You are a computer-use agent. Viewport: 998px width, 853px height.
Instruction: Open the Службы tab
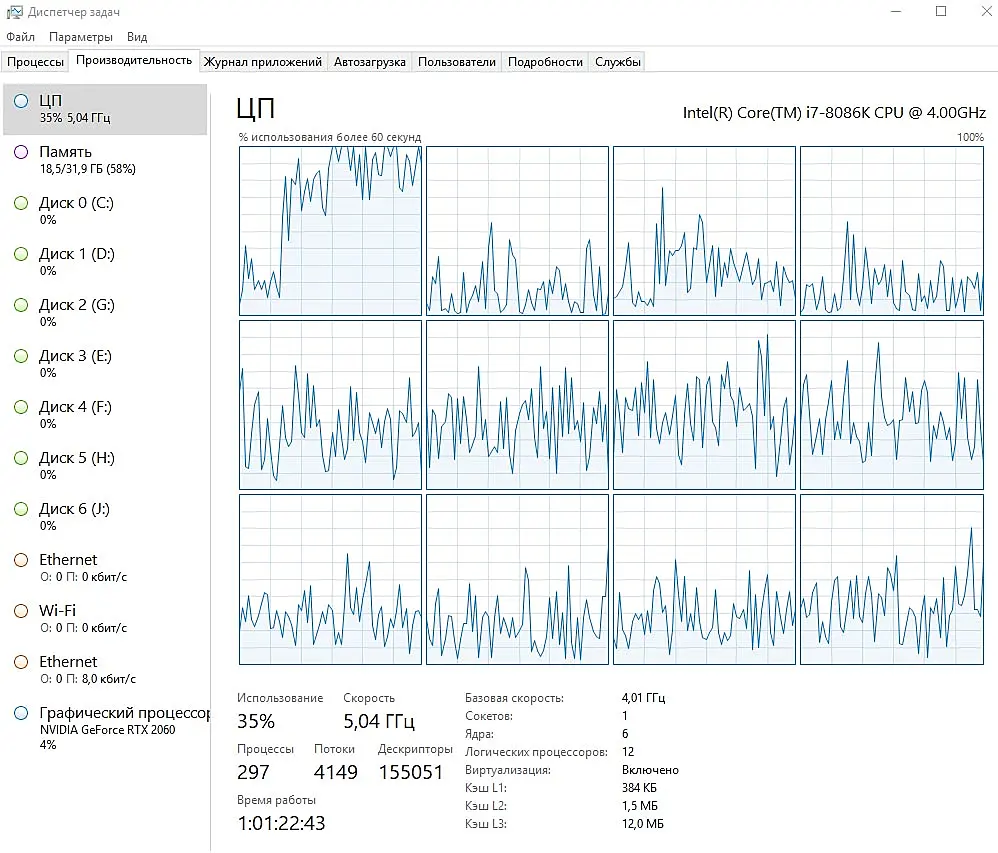[617, 62]
